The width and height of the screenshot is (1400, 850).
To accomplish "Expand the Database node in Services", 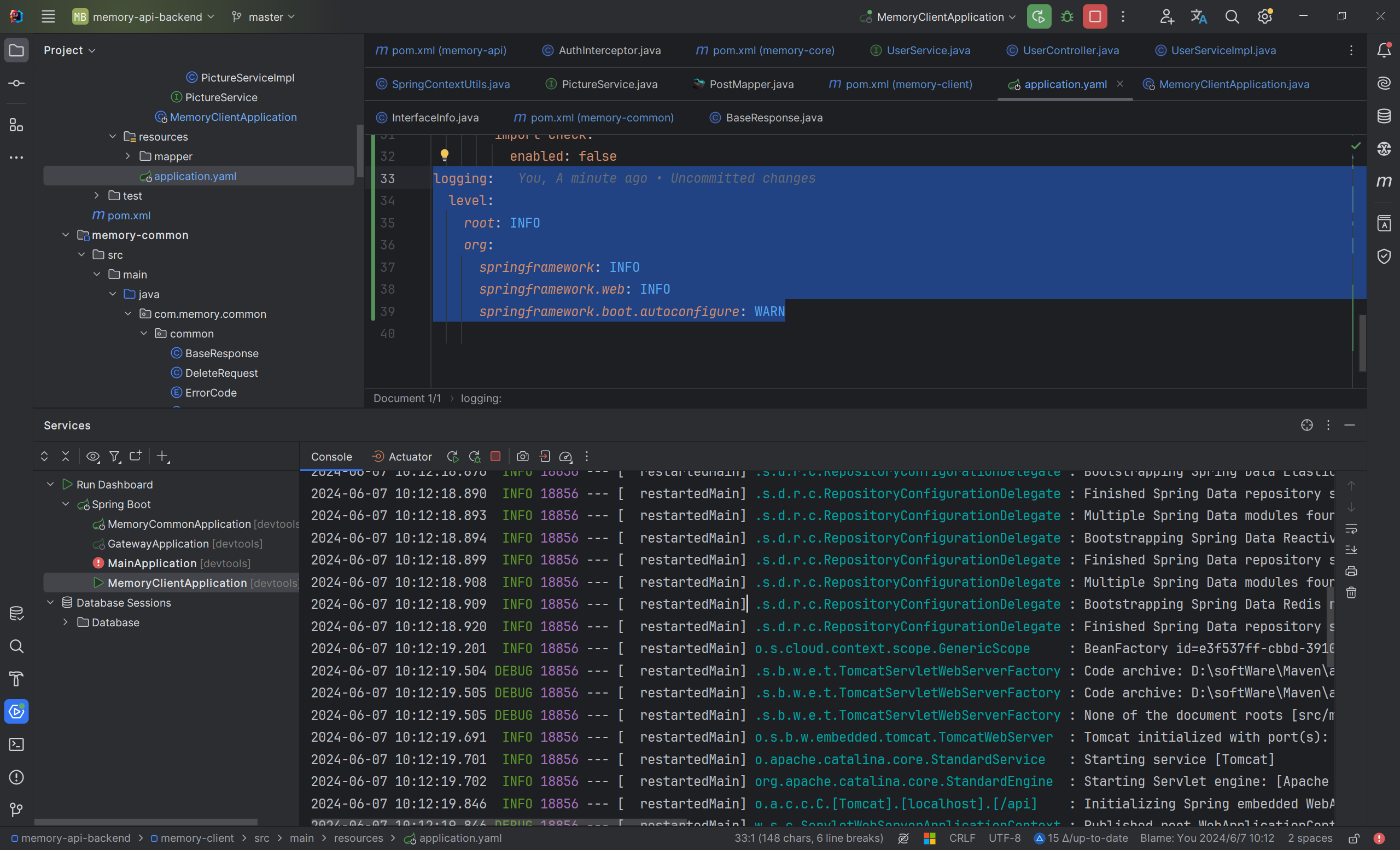I will tap(65, 622).
